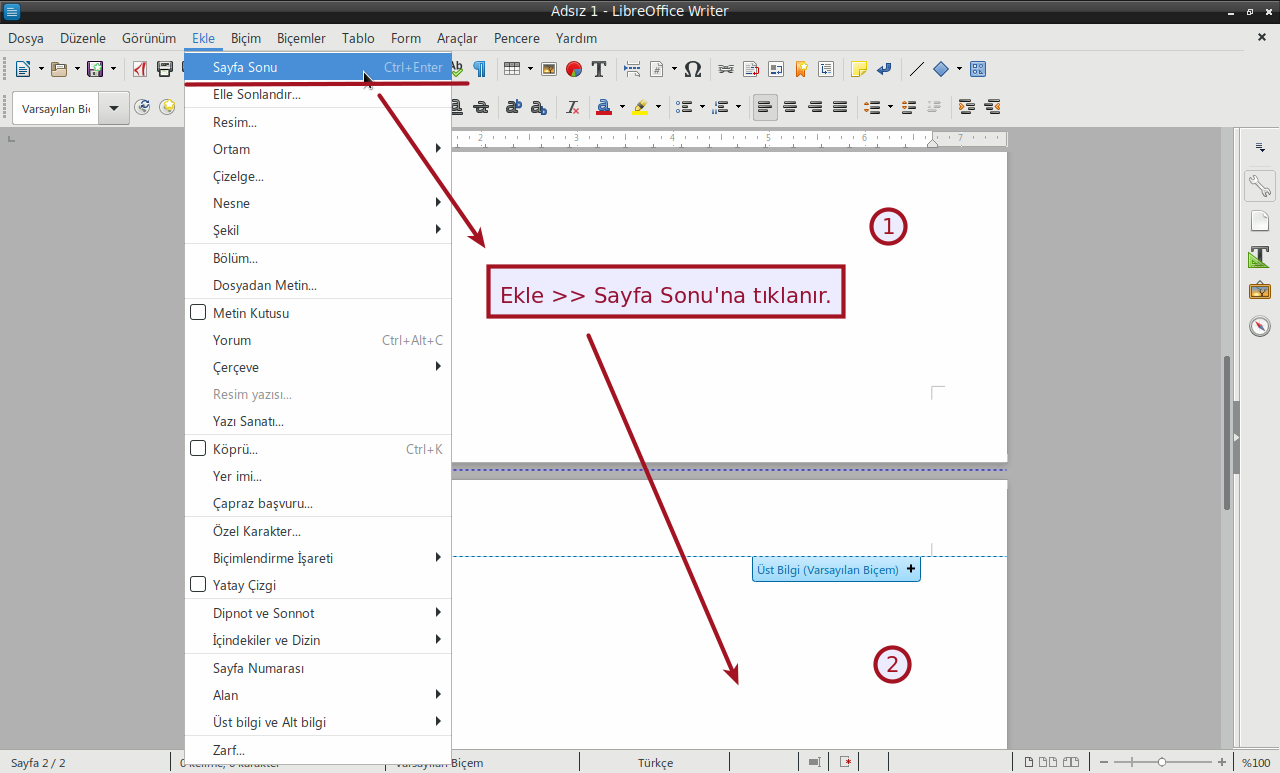Expand the Çerçeve submenu

click(x=318, y=367)
